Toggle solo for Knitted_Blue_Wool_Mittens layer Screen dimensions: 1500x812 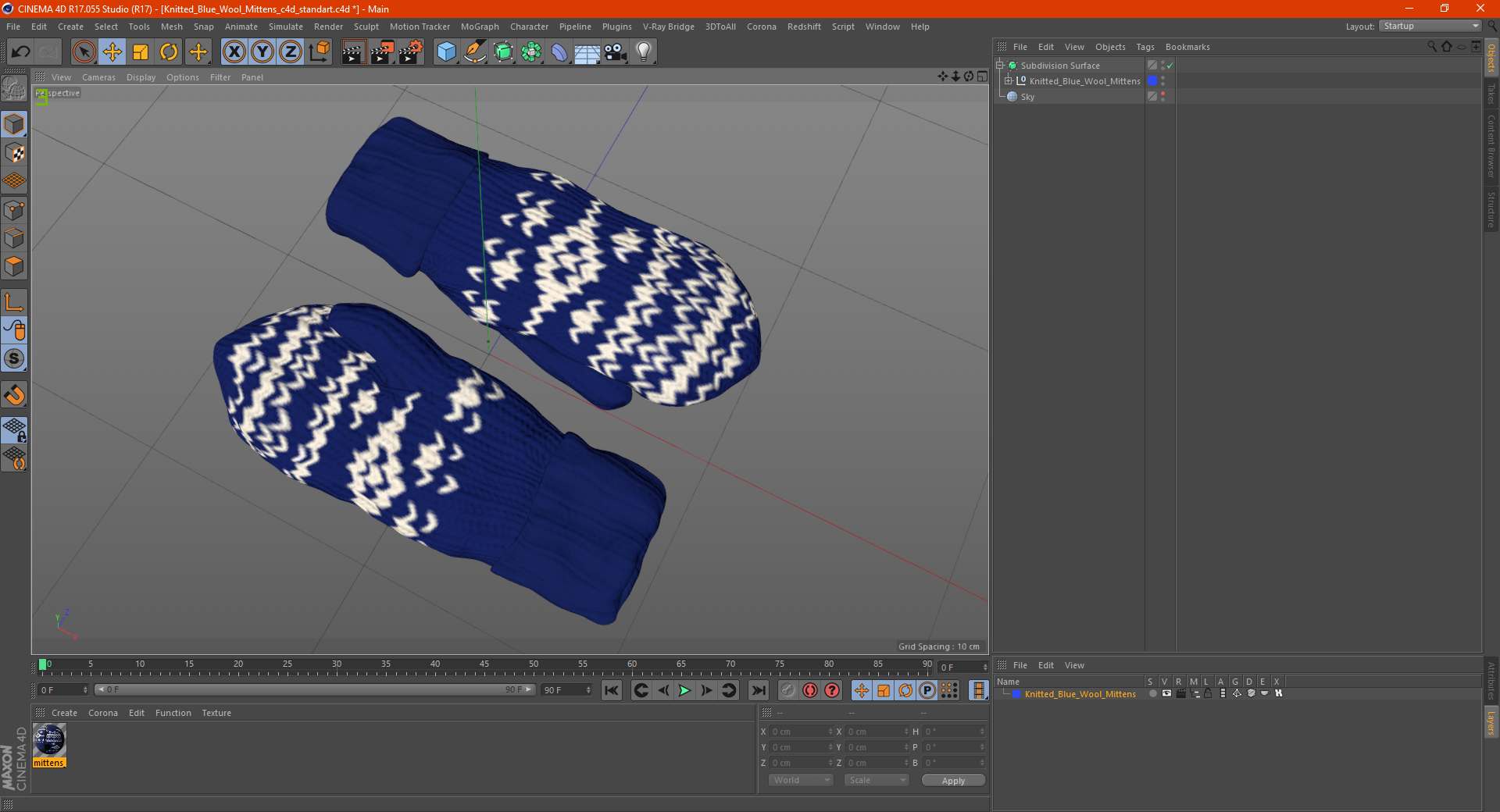coord(1152,693)
